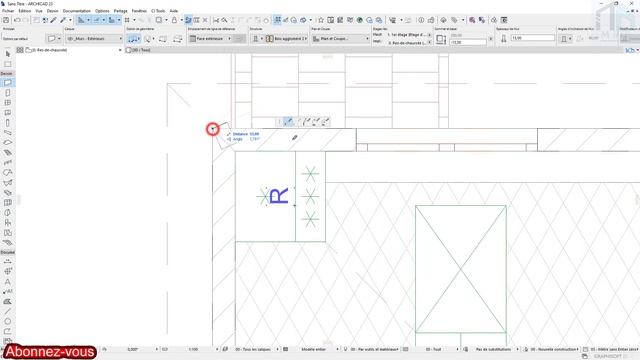This screenshot has width=640, height=360.
Task: Click the Distance value in the tracker
Action: click(254, 134)
